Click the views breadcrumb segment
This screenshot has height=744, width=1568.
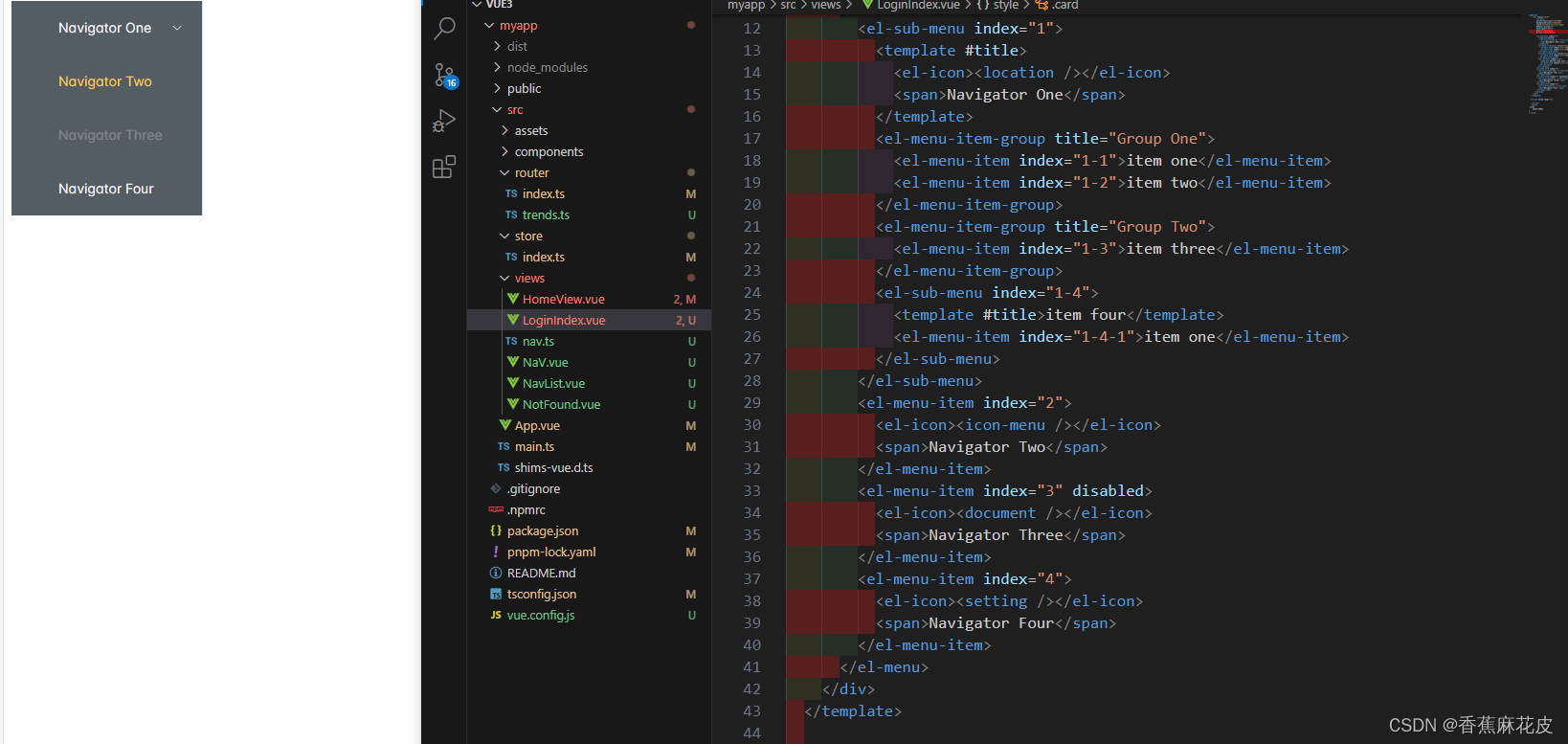826,5
